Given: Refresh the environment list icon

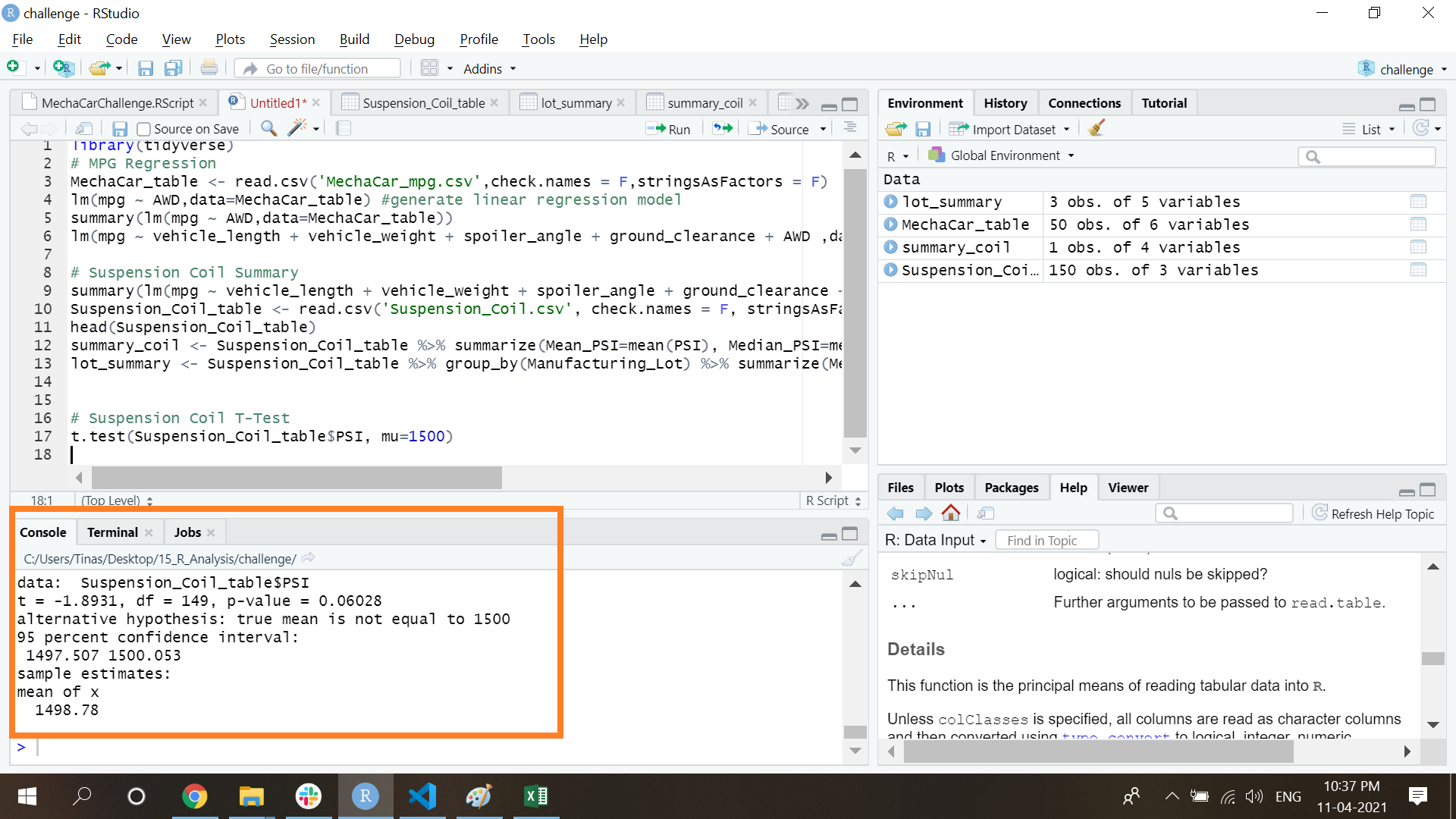Looking at the screenshot, I should [x=1421, y=128].
